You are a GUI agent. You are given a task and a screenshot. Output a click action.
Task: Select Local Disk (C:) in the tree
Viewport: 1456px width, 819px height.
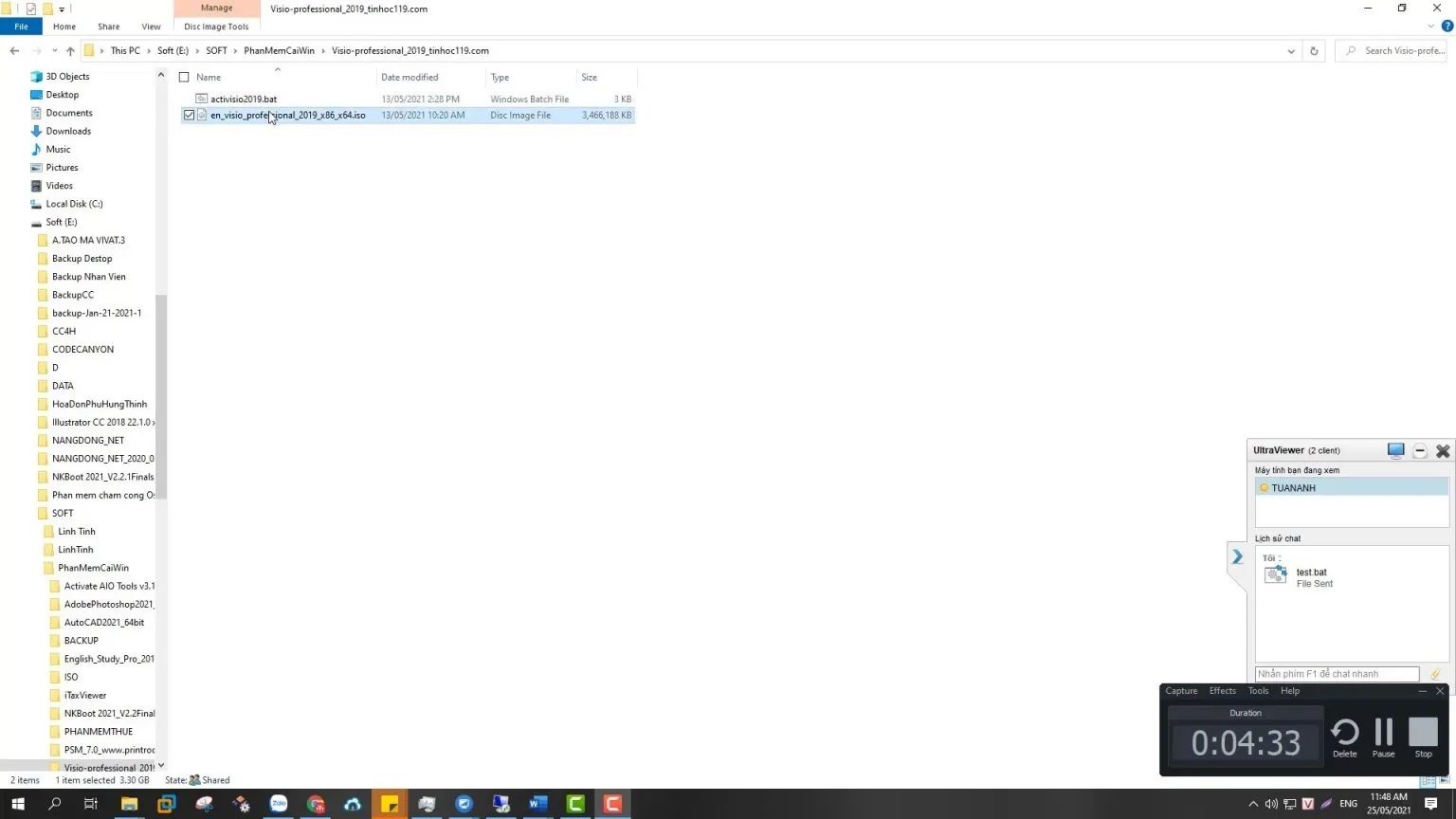coord(74,204)
